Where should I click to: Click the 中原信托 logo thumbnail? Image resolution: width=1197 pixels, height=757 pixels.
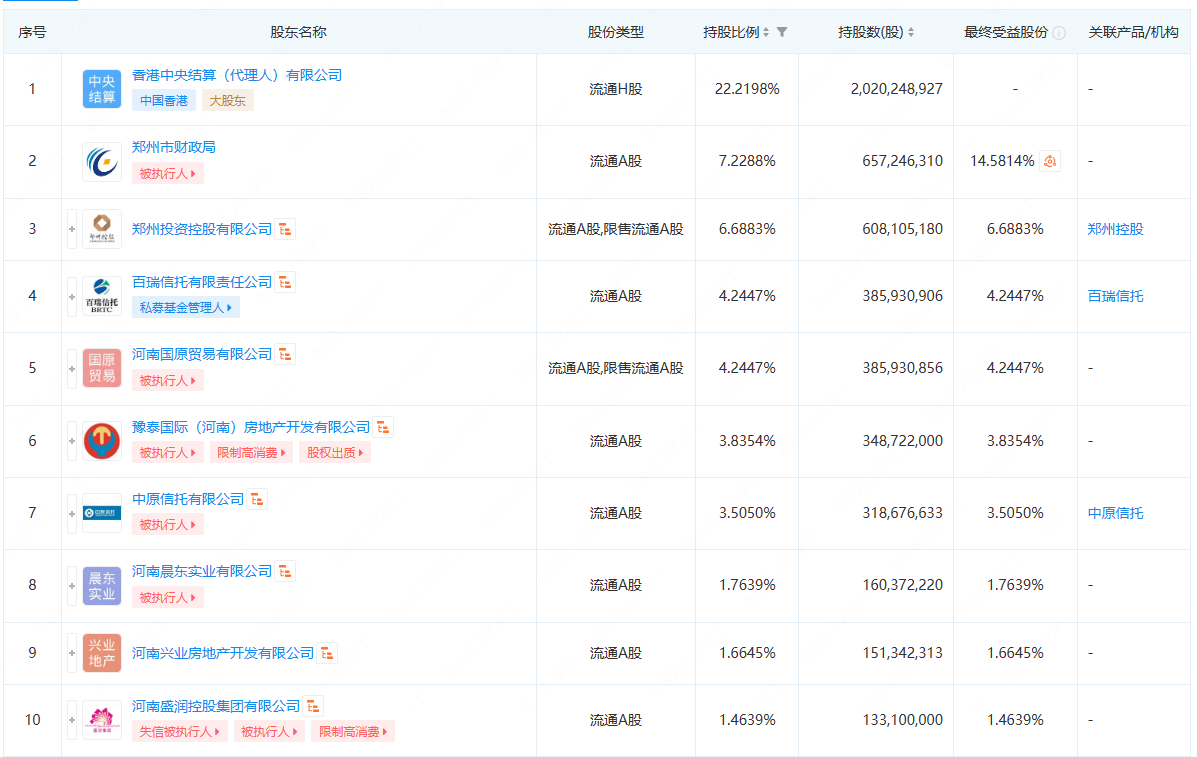click(102, 513)
